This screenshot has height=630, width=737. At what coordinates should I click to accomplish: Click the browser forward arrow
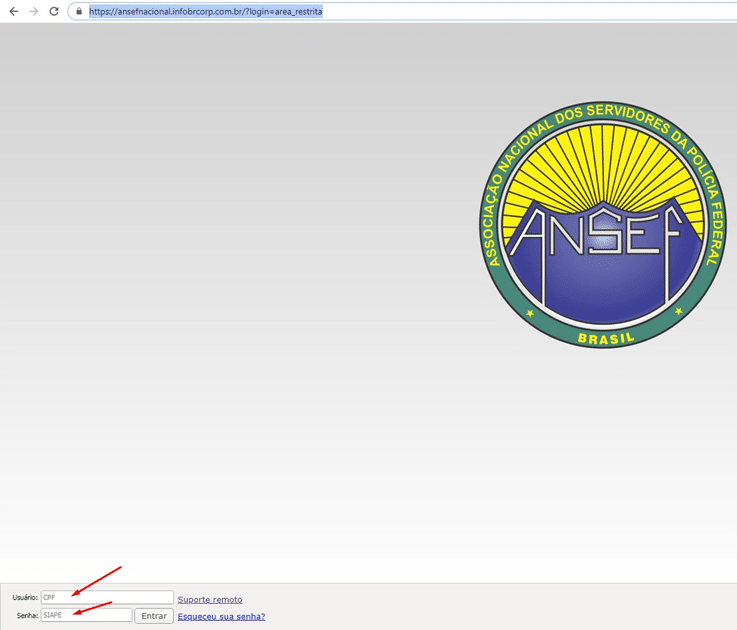pos(34,11)
